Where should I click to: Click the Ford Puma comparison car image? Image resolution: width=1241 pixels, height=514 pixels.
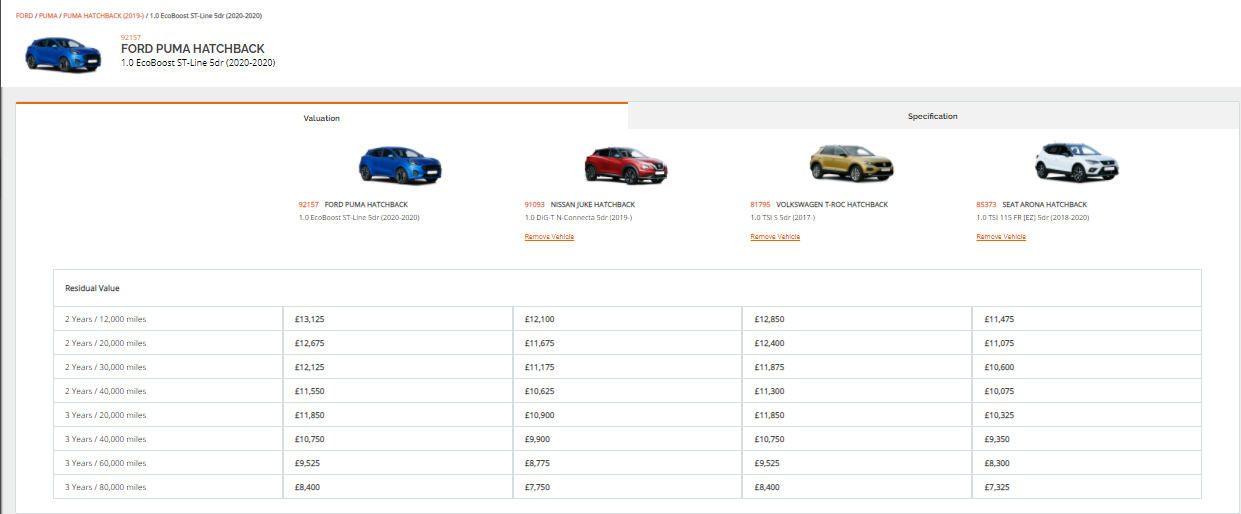click(400, 165)
